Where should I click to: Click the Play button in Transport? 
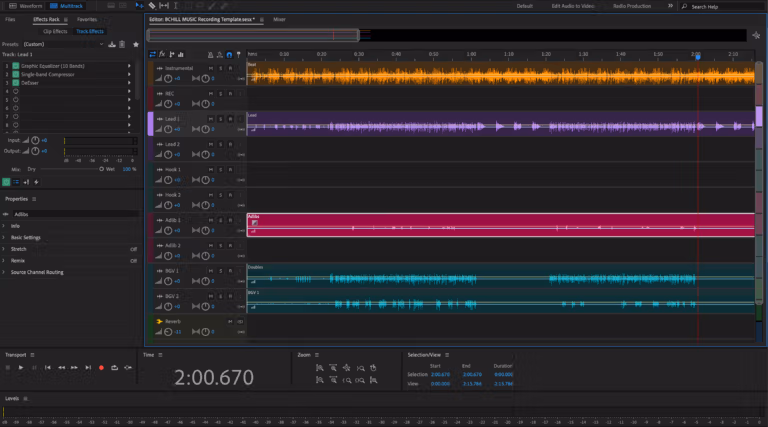click(21, 367)
